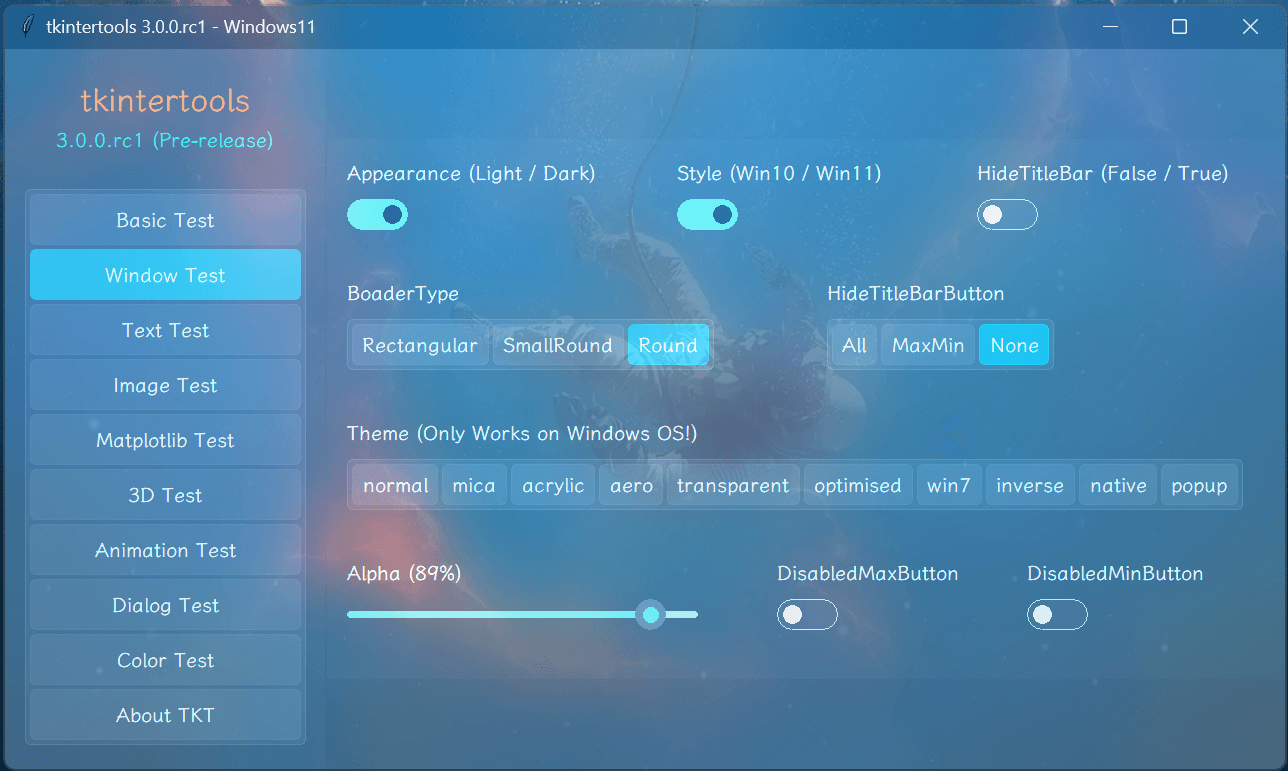The image size is (1288, 771).
Task: Select None under HideTitleBarButton
Action: (1014, 345)
